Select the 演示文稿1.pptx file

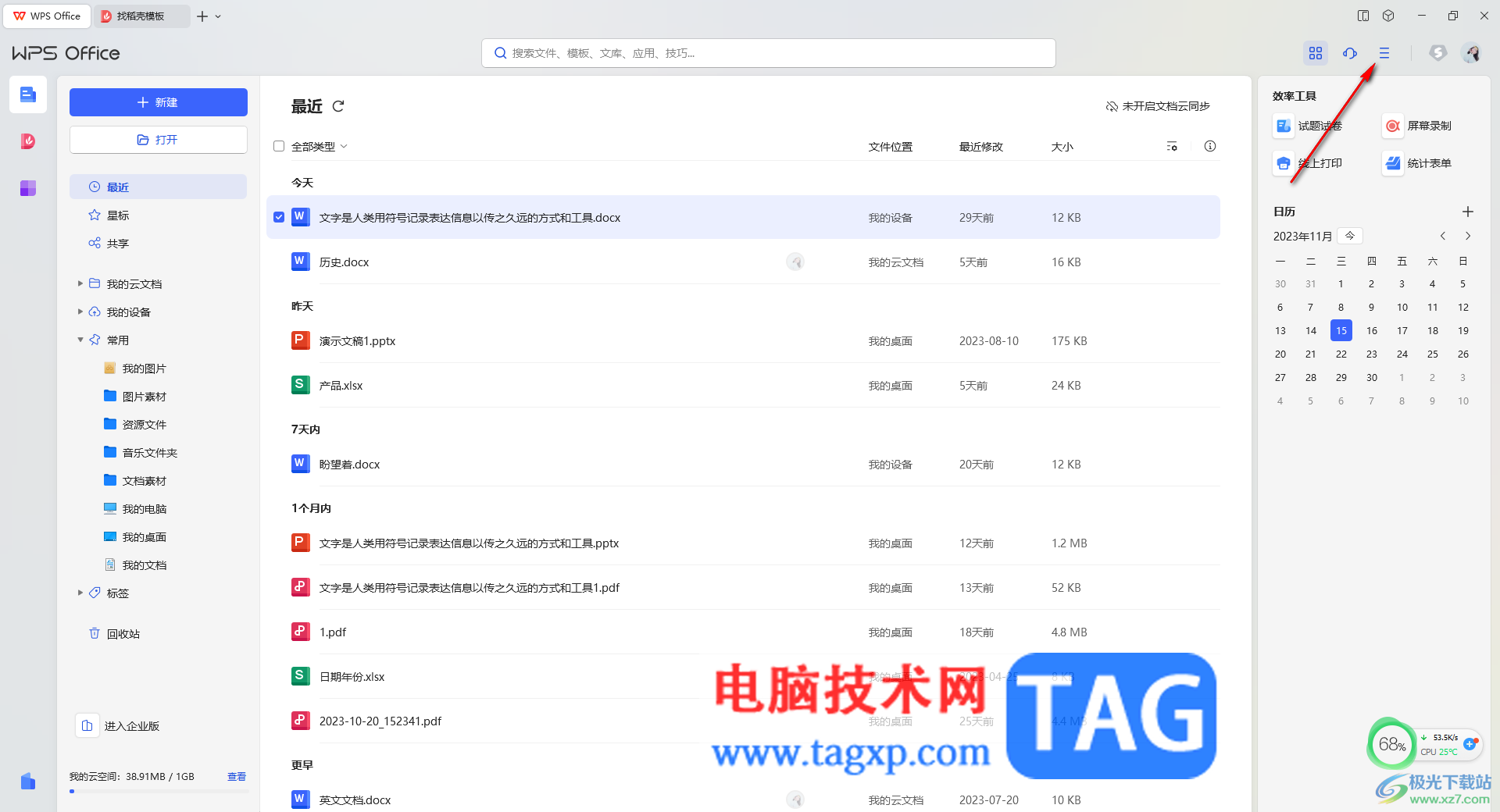click(743, 341)
